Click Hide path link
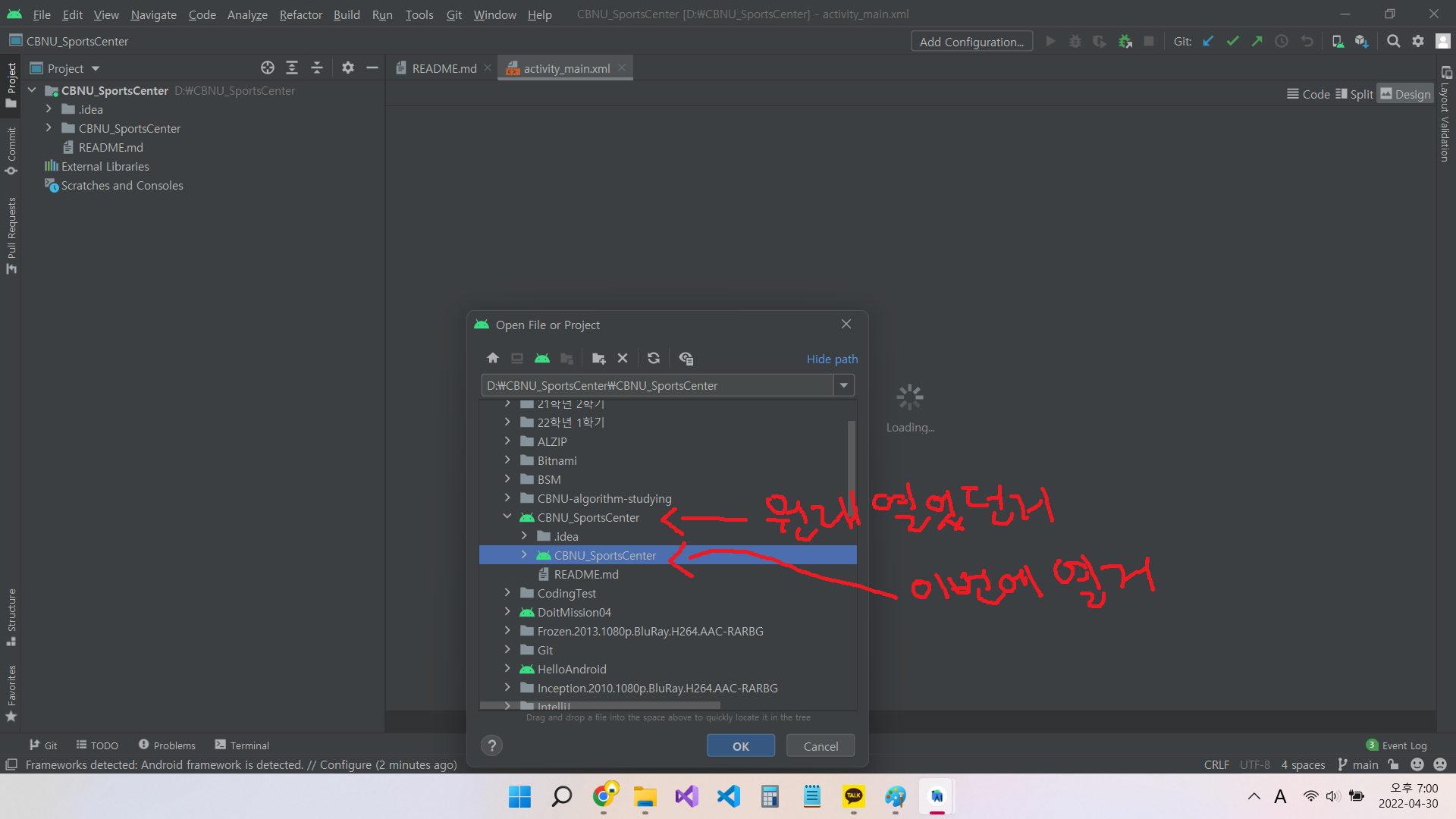The image size is (1456, 819). coord(832,359)
